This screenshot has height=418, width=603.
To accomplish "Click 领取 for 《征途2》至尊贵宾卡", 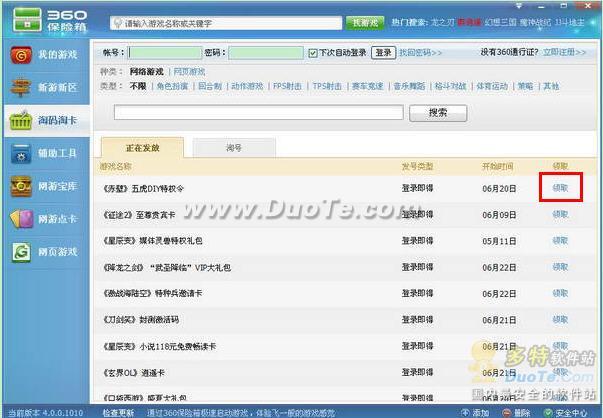I will coord(560,214).
